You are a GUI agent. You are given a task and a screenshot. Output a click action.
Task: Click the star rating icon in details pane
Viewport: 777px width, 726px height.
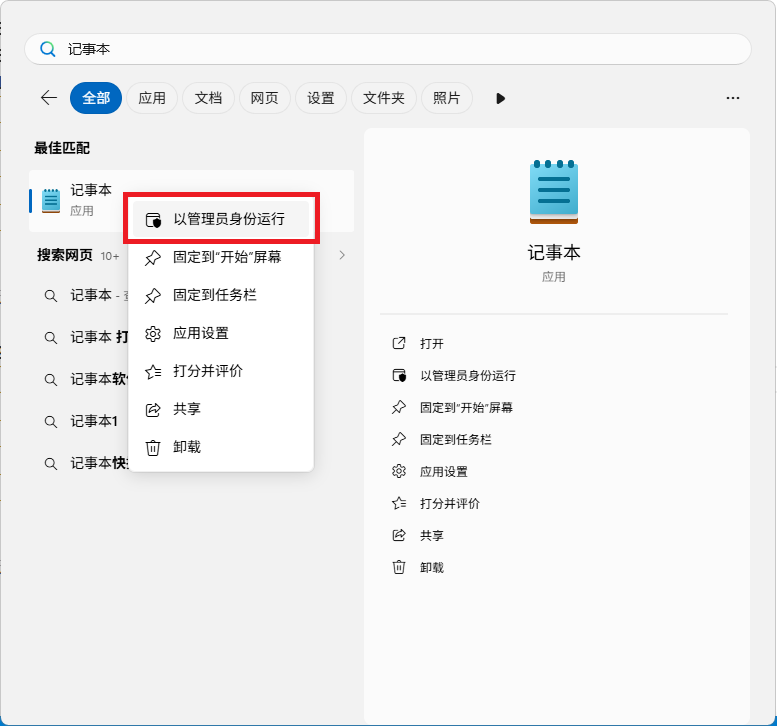tap(399, 503)
